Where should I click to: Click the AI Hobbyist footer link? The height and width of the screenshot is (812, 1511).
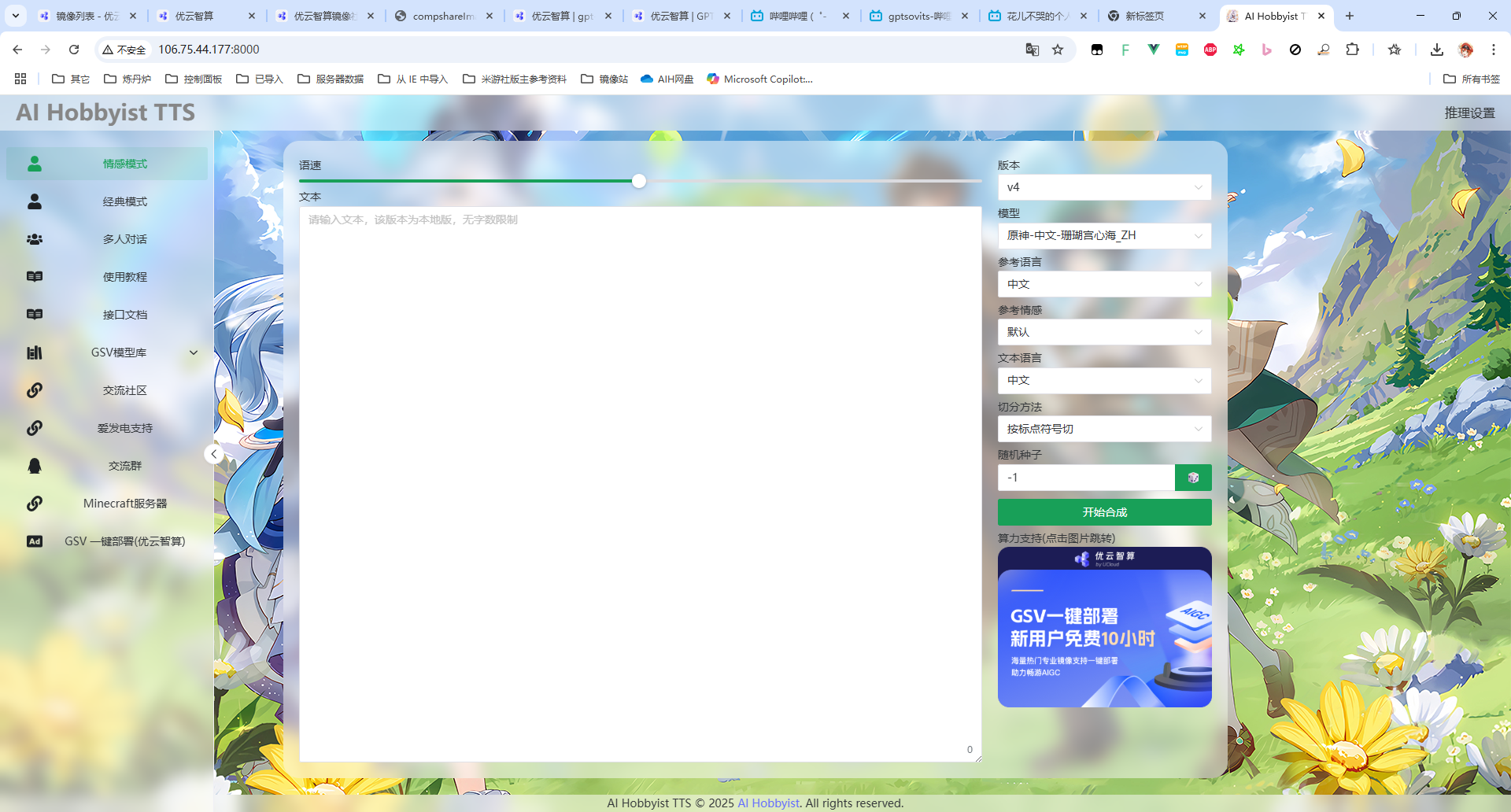pos(768,803)
